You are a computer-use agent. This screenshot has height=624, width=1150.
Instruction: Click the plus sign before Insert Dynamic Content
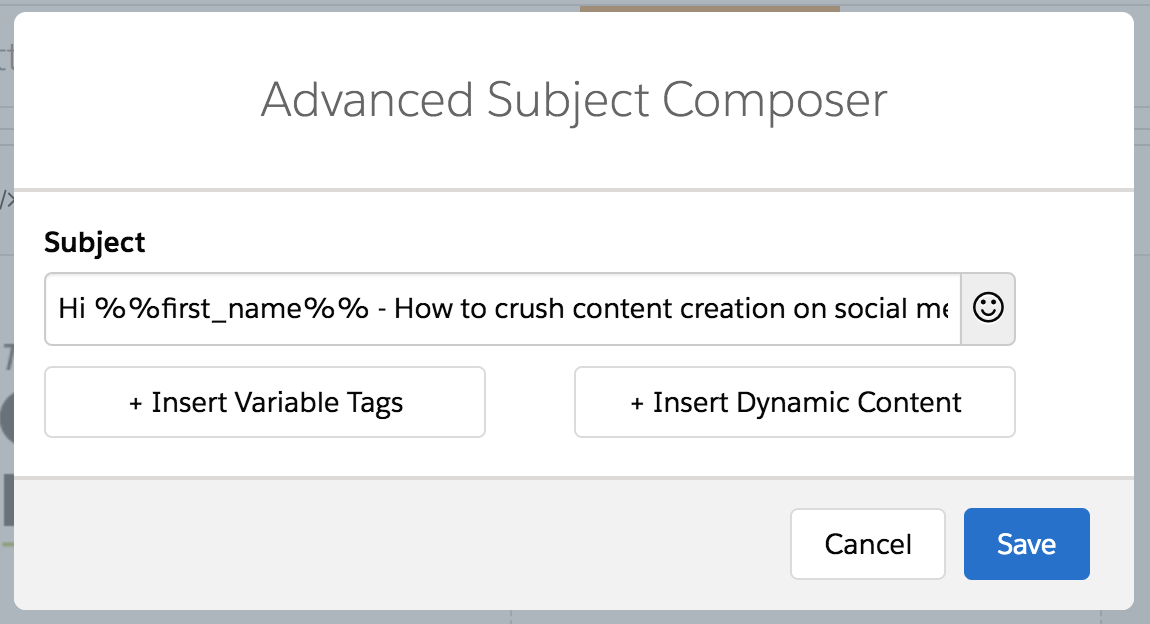click(x=637, y=403)
